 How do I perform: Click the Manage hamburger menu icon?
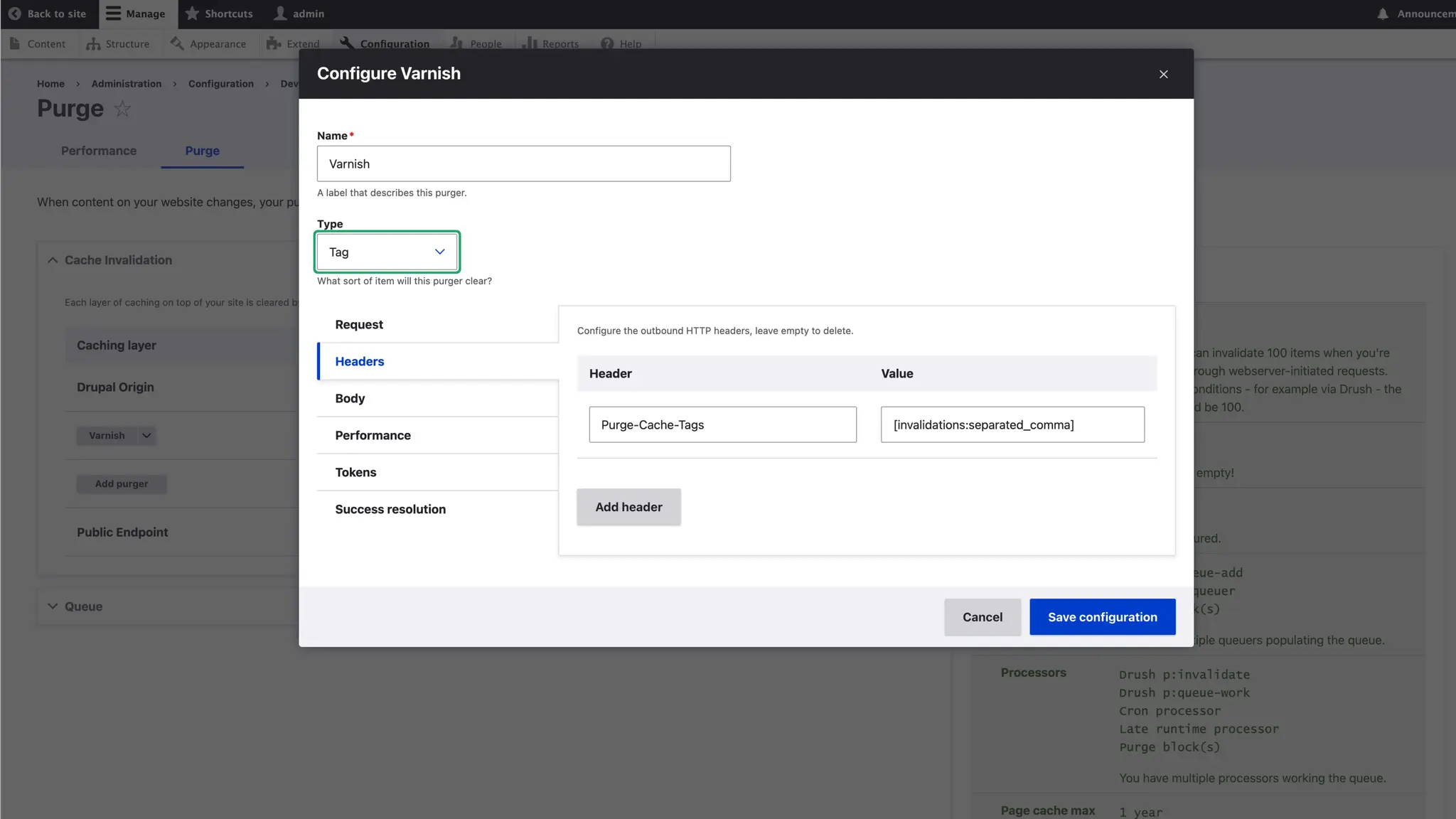[x=113, y=14]
